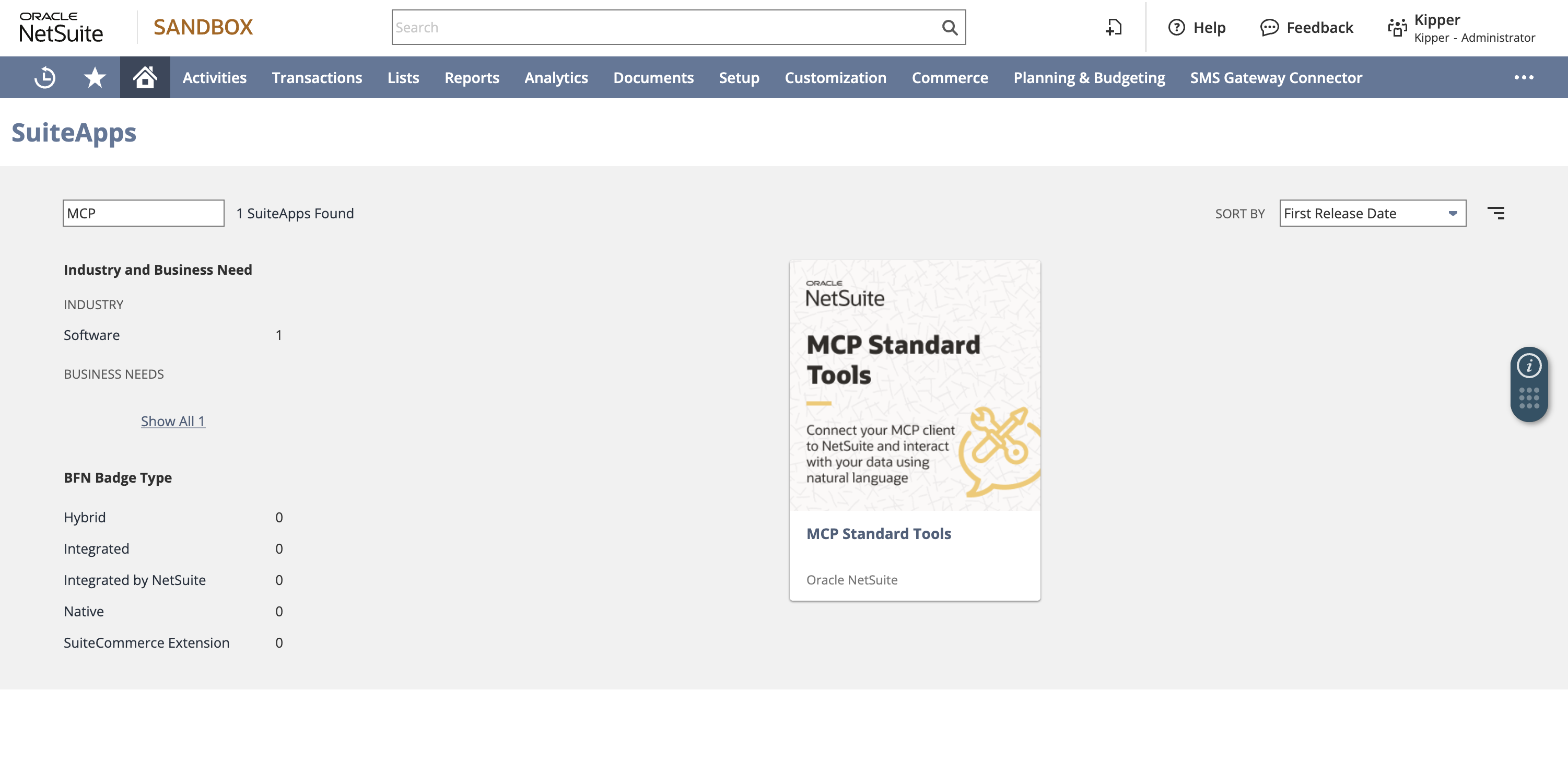Open the Create New document icon

pyautogui.click(x=1113, y=27)
